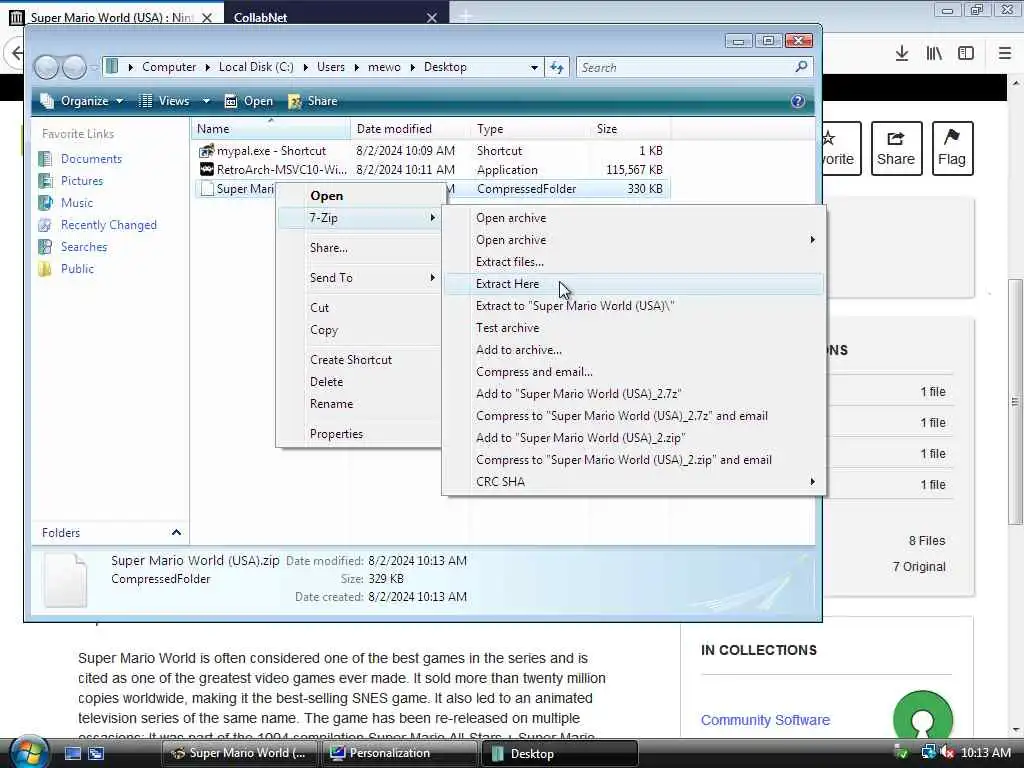Viewport: 1024px width, 768px height.
Task: Open Documents in Favorite Links
Action: [x=91, y=159]
